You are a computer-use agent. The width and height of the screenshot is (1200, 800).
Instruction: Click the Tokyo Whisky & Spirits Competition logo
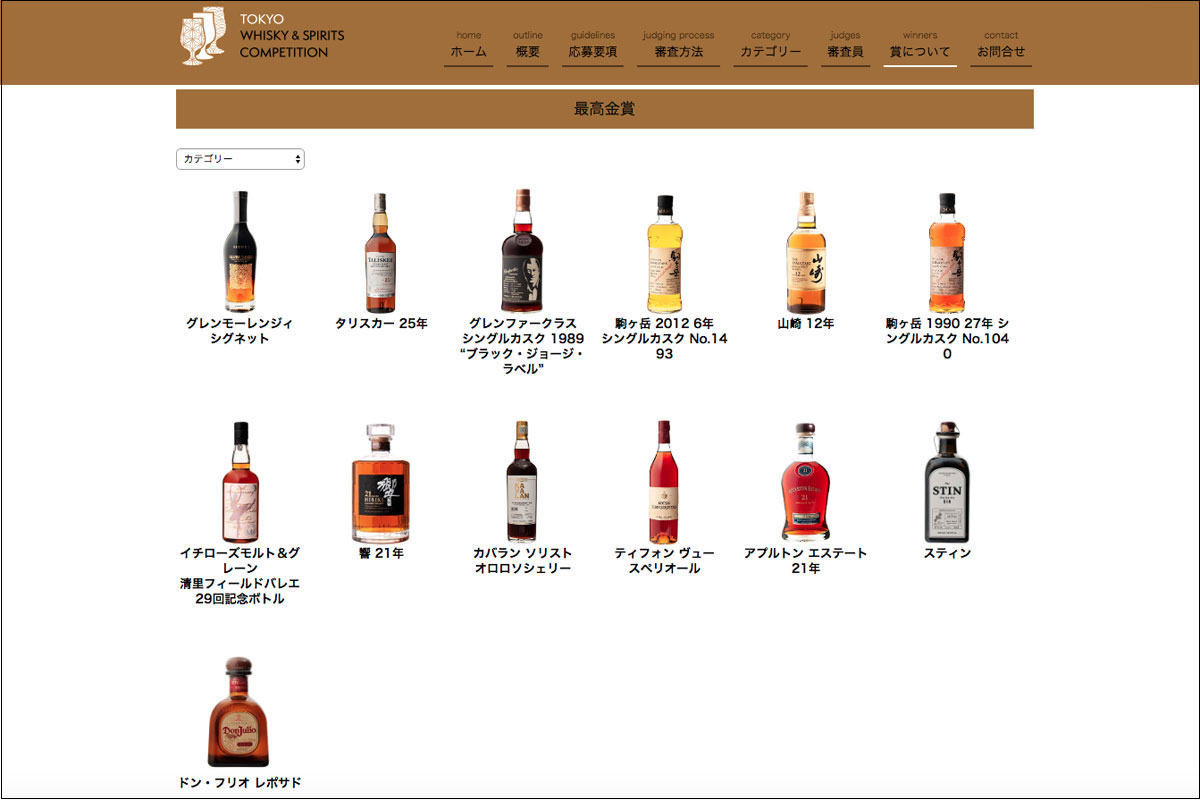click(262, 37)
